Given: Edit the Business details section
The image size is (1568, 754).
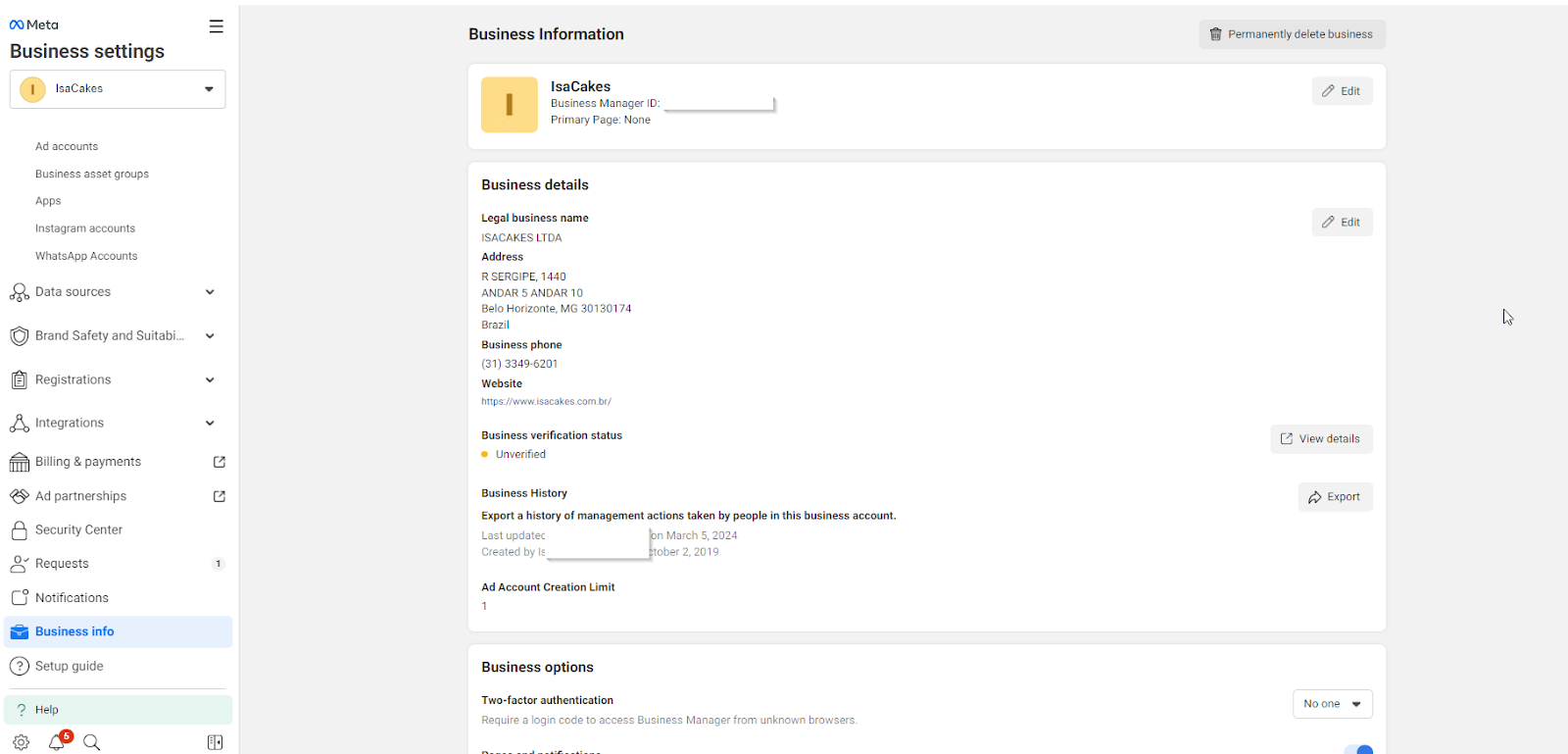Looking at the screenshot, I should (1342, 223).
